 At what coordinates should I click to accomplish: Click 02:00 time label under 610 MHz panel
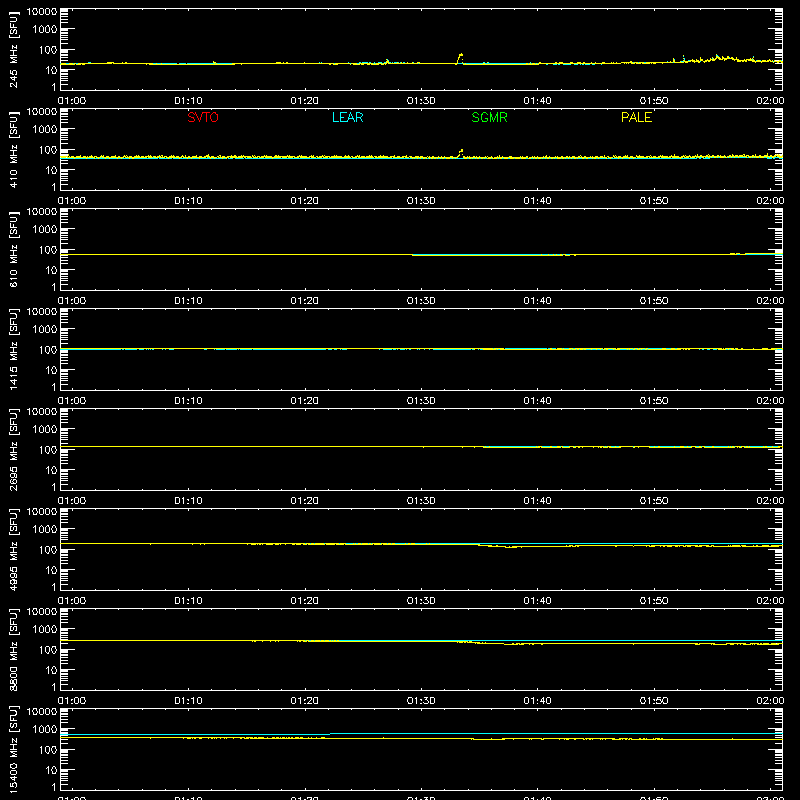[x=770, y=301]
